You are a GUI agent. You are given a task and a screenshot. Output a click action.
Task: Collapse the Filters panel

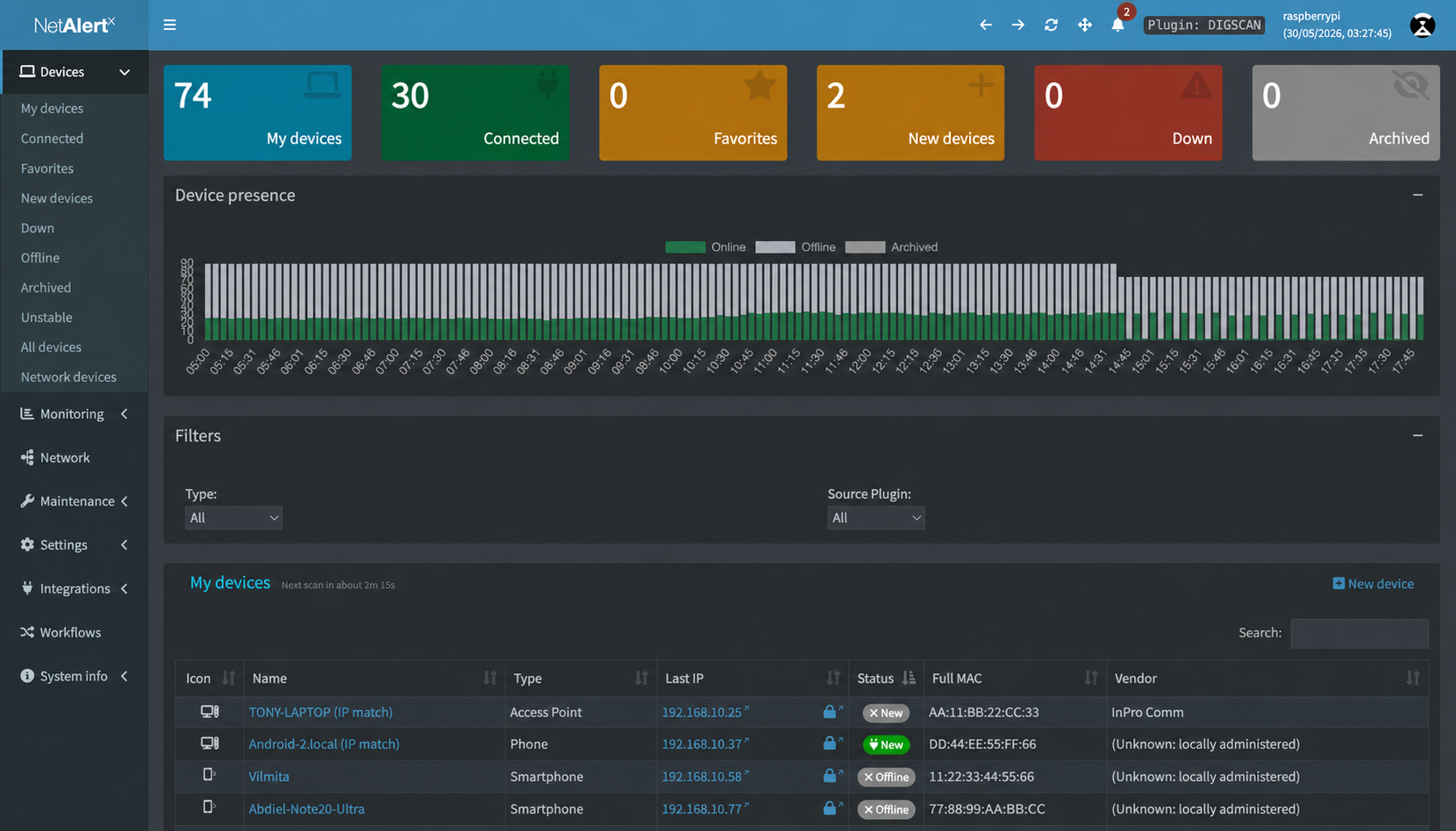click(1417, 436)
